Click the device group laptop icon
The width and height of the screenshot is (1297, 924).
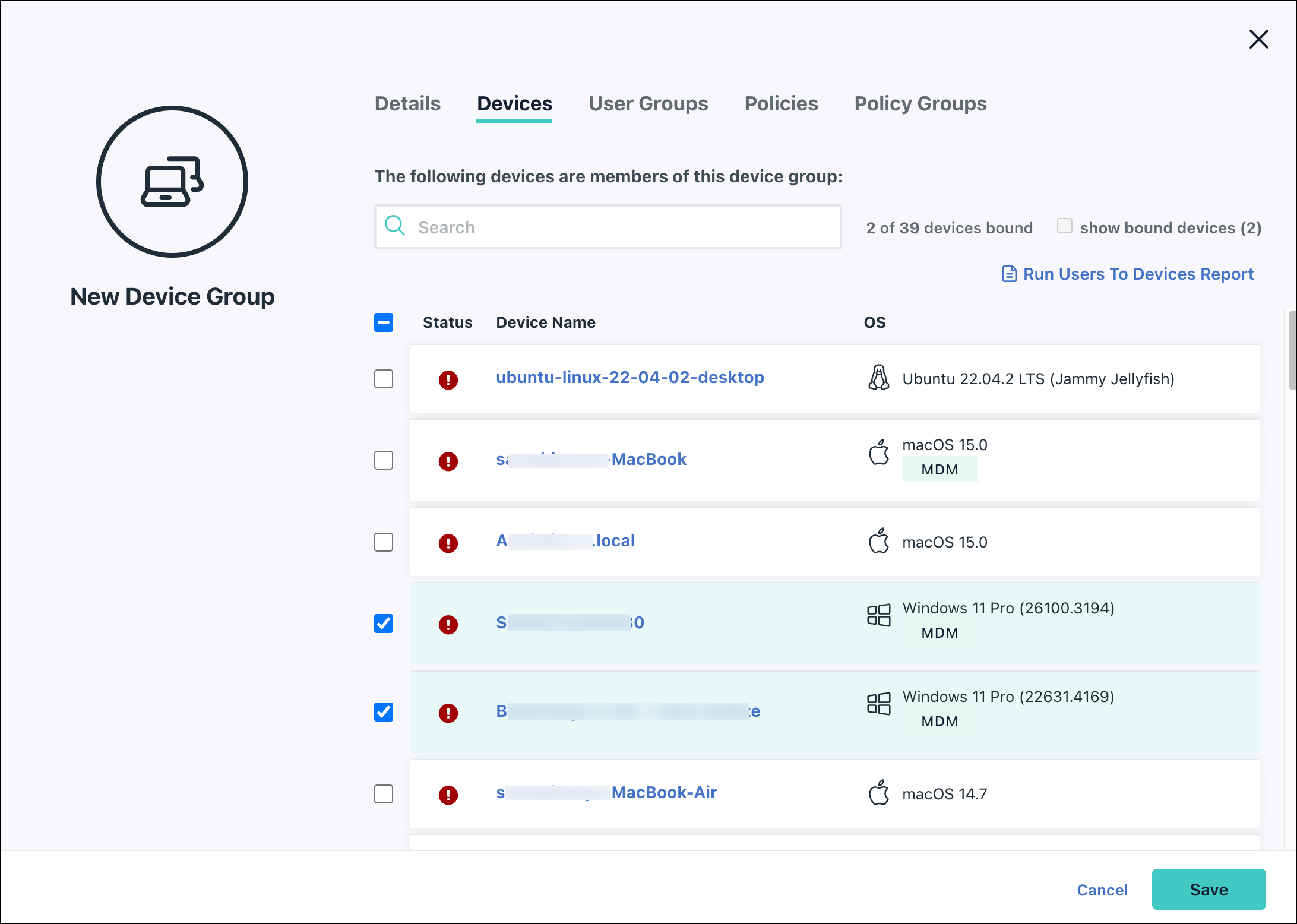point(172,182)
